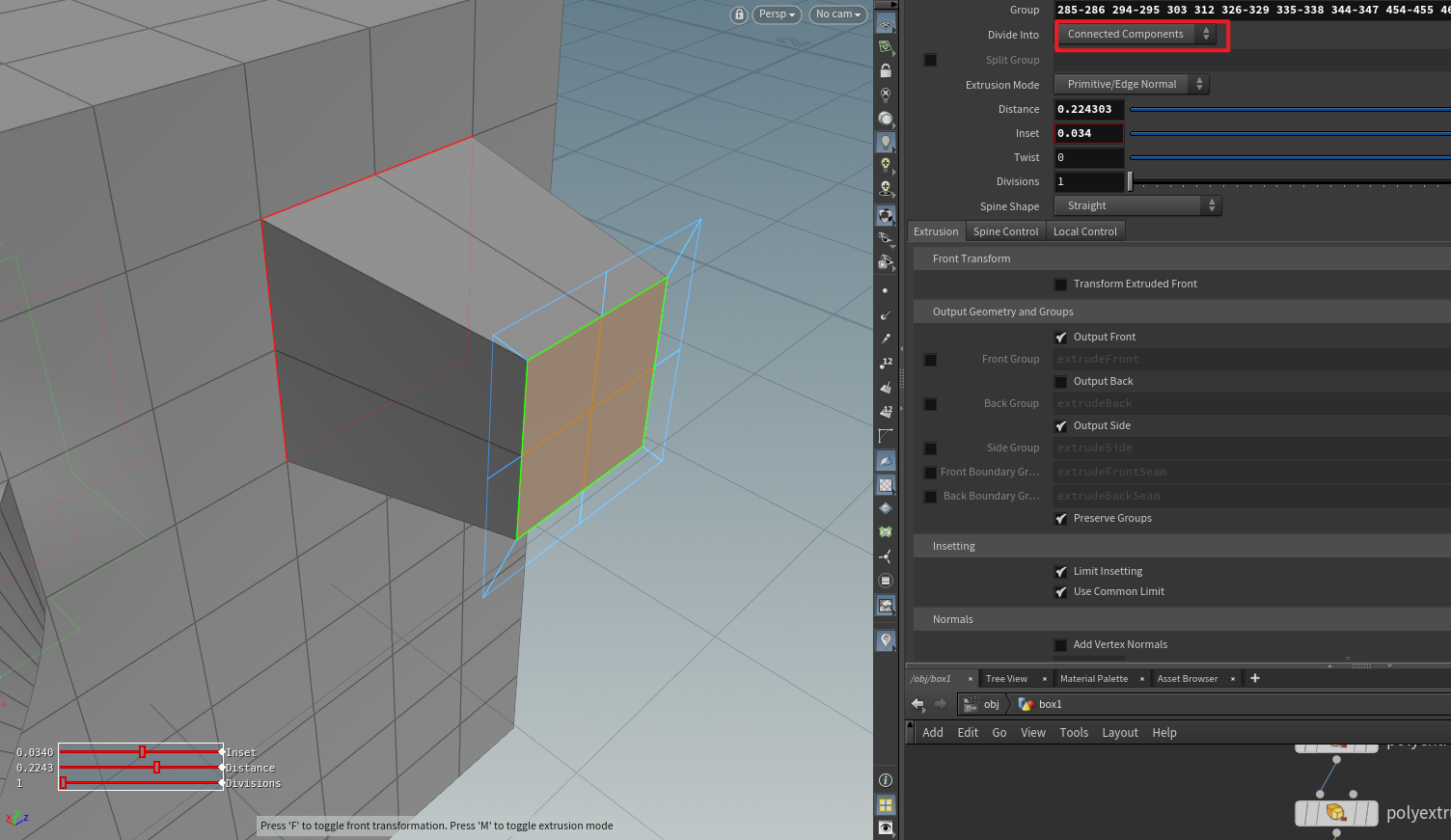The height and width of the screenshot is (840, 1451).
Task: Select the viewport lighting bulb icon
Action: click(886, 143)
